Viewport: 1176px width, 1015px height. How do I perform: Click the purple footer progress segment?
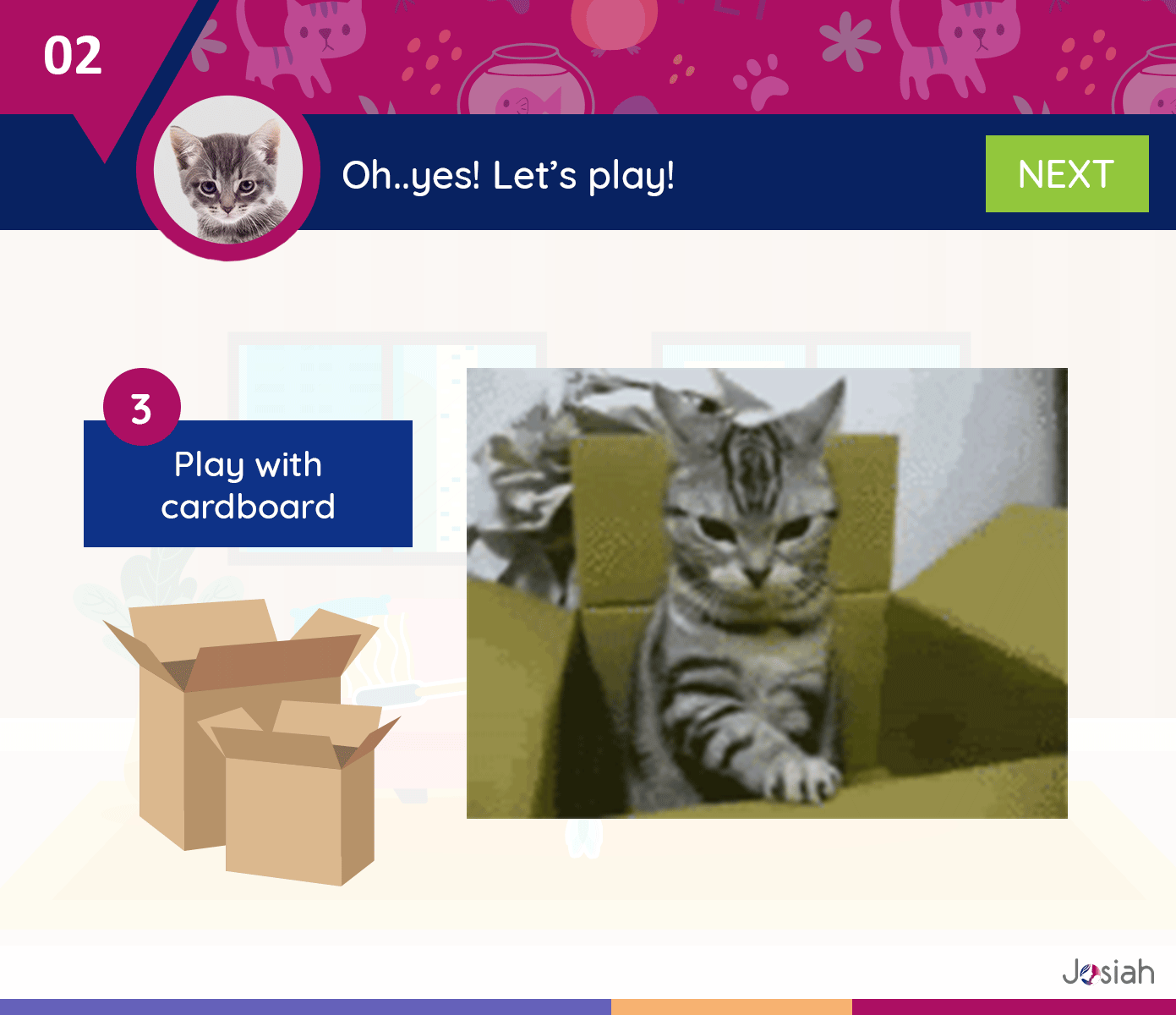[x=305, y=1007]
